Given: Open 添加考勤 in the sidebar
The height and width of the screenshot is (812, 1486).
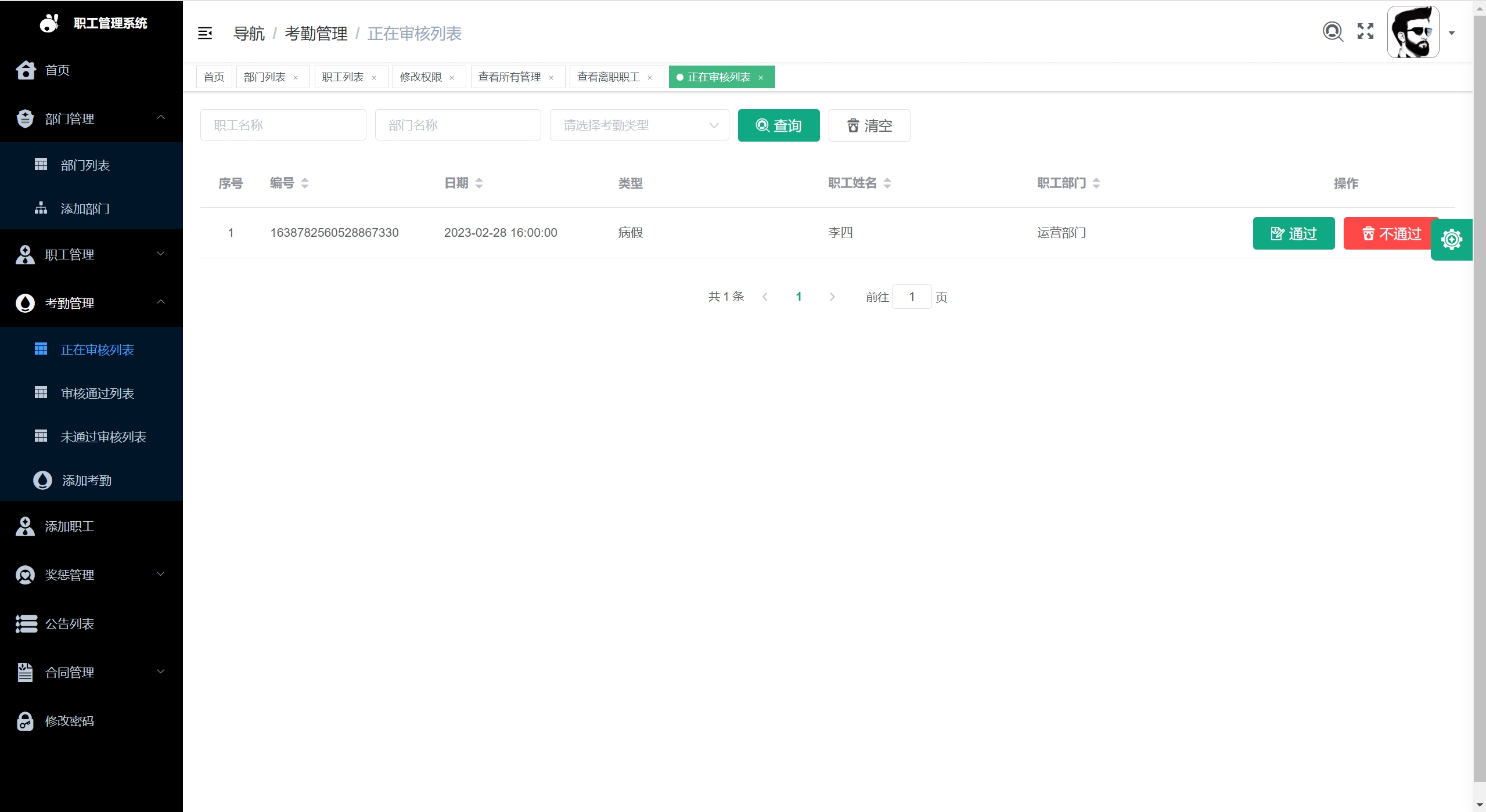Looking at the screenshot, I should coord(87,480).
